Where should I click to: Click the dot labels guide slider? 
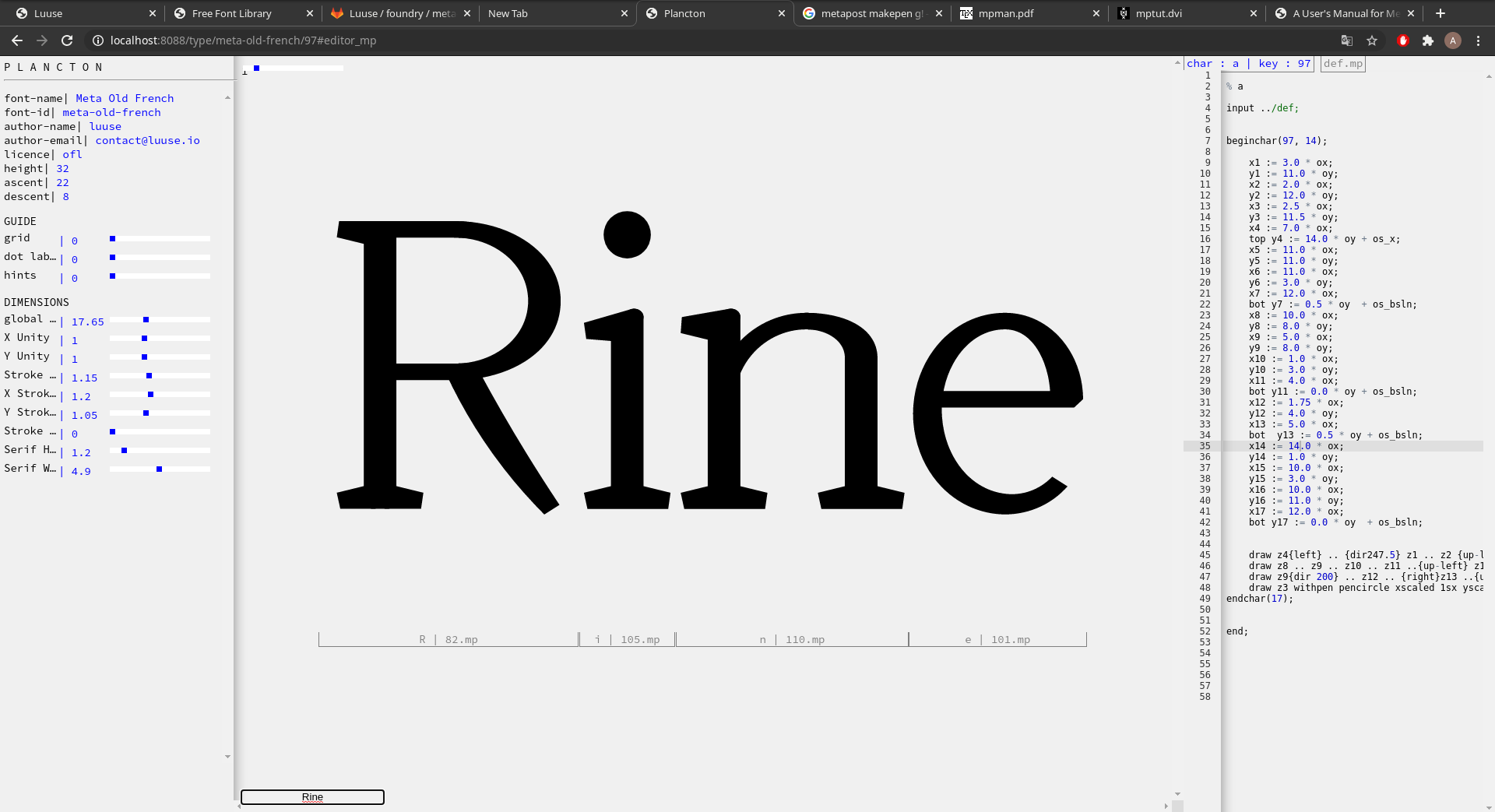(x=160, y=257)
